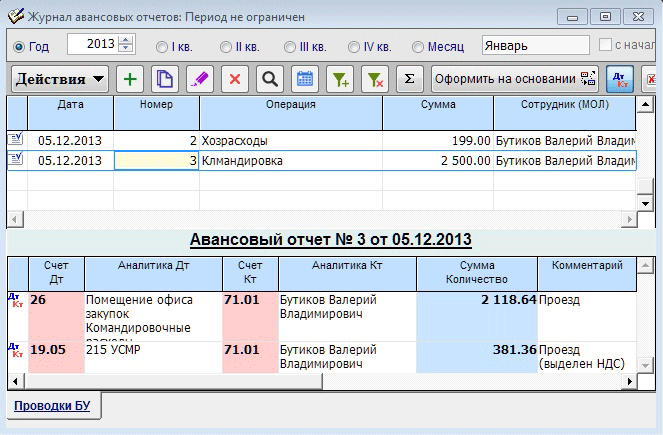Open the Проводки БУ tab
Image resolution: width=663 pixels, height=435 pixels.
(52, 406)
